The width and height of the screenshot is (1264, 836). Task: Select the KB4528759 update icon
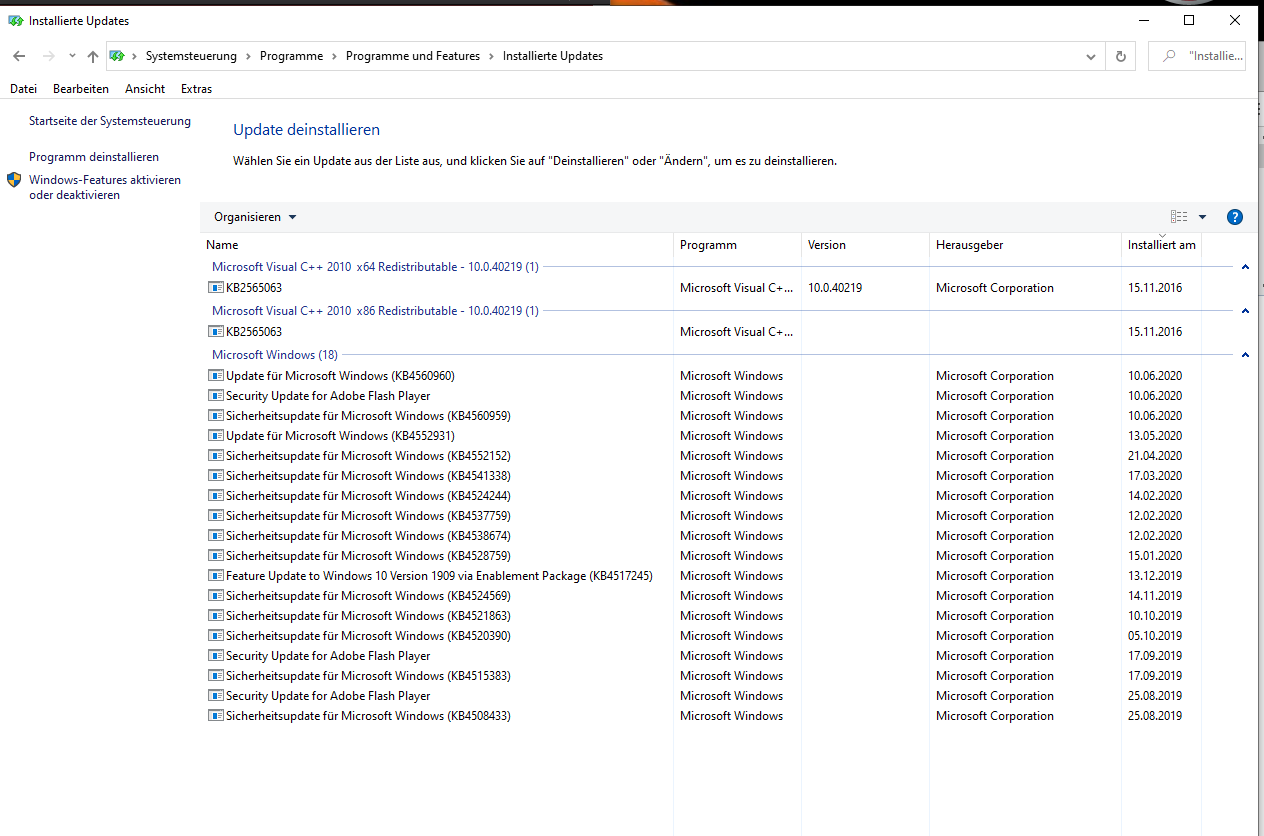(x=215, y=556)
